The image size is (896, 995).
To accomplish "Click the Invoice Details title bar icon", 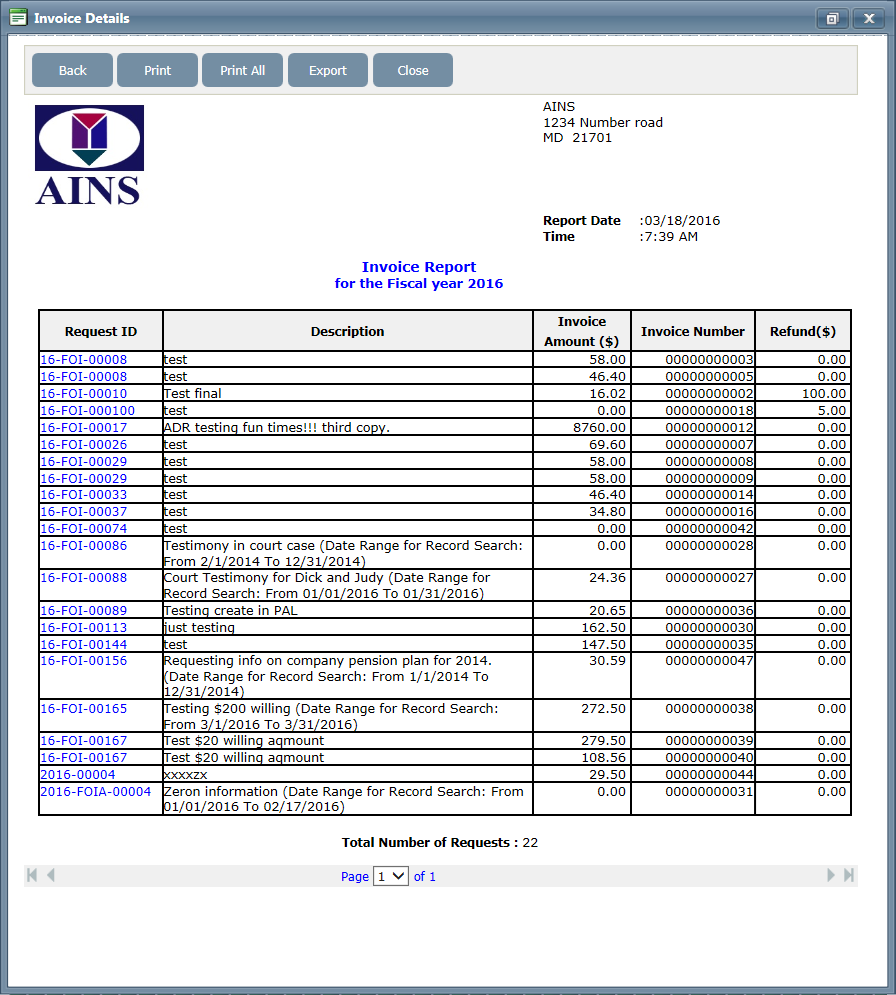I will tap(17, 17).
